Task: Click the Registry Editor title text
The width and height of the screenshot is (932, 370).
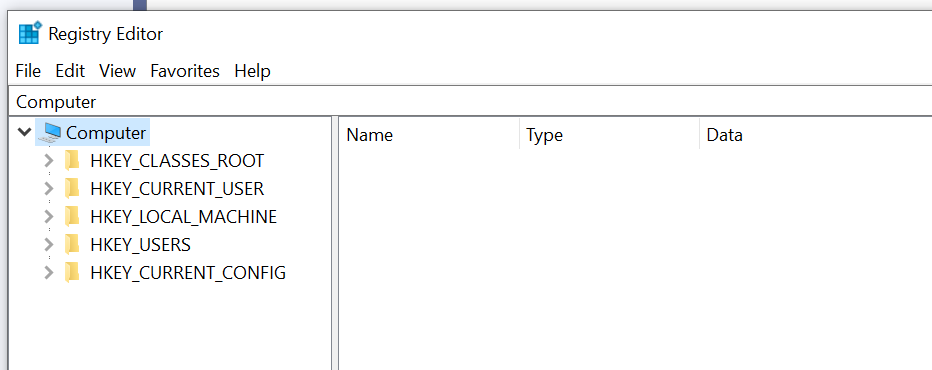Action: click(105, 34)
